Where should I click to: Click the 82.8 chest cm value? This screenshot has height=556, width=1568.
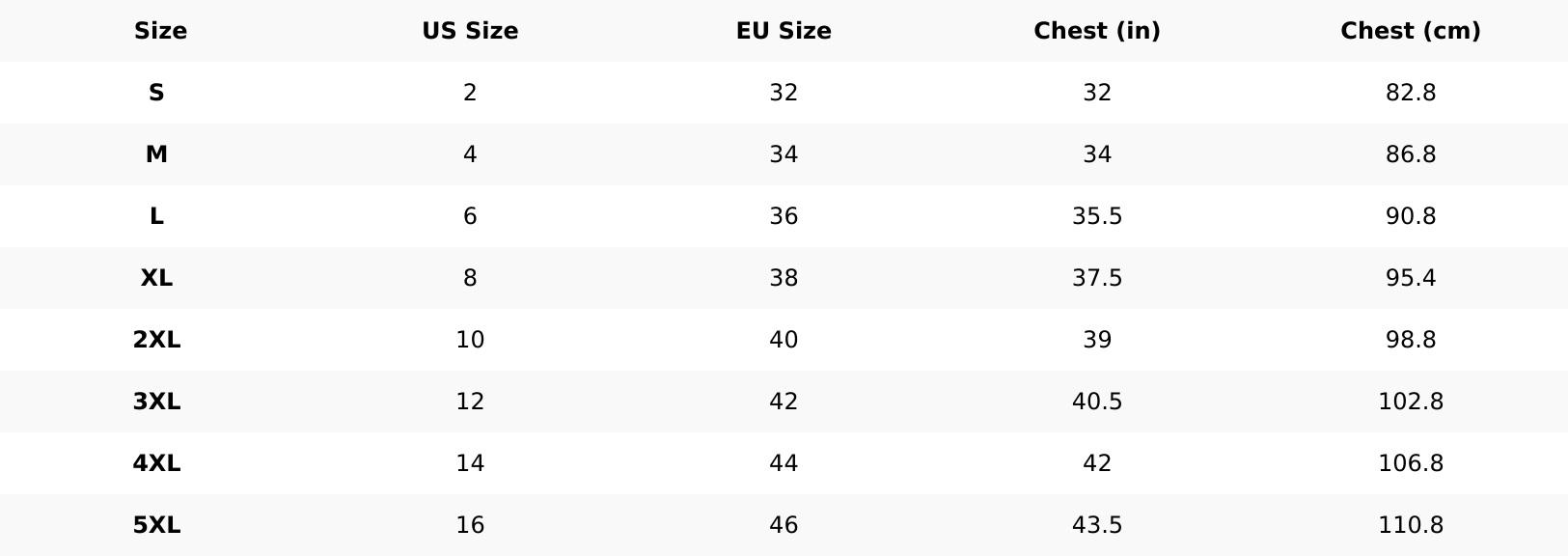[x=1411, y=93]
